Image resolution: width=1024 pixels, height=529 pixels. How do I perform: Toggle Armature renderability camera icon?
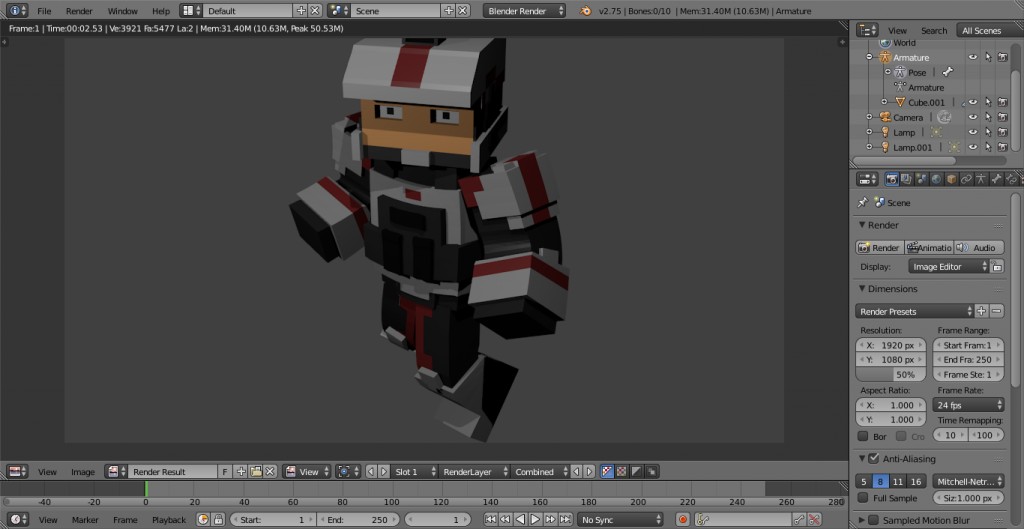(x=1002, y=57)
